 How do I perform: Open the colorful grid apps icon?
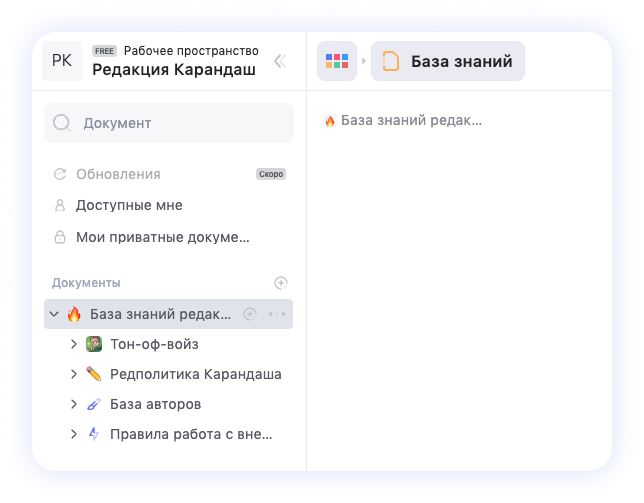337,61
